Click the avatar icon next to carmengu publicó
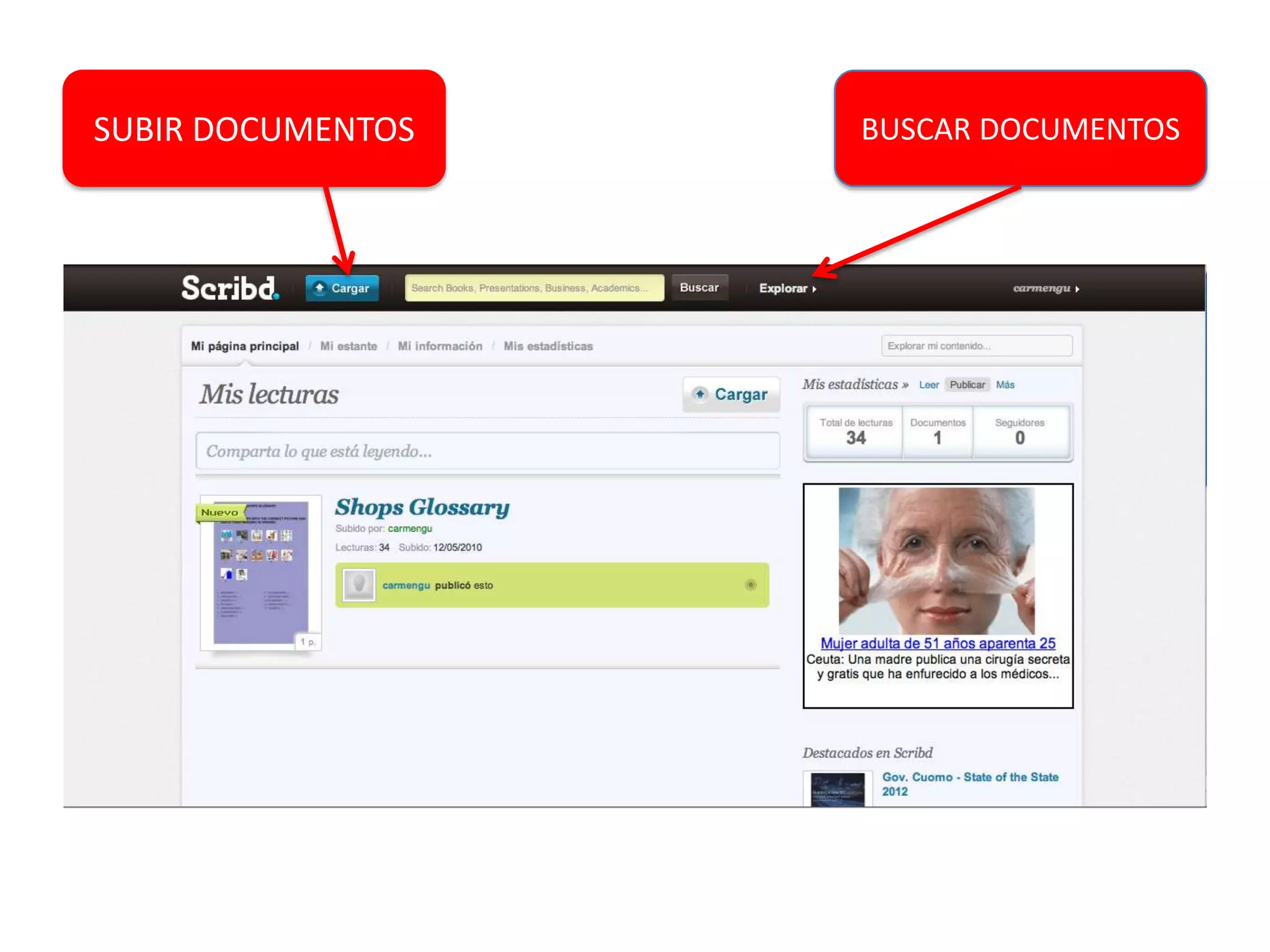 pyautogui.click(x=359, y=585)
